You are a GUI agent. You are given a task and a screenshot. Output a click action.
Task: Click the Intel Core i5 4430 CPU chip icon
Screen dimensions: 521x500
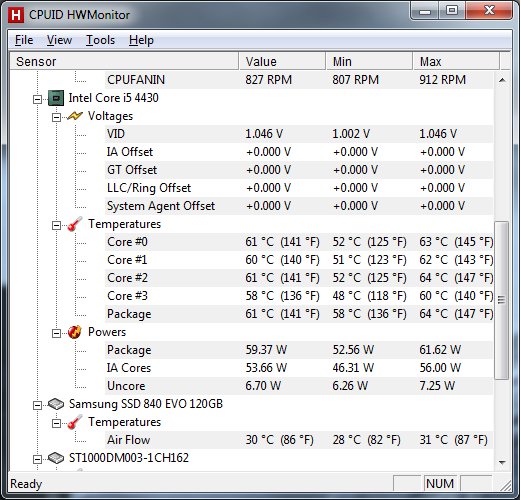56,98
